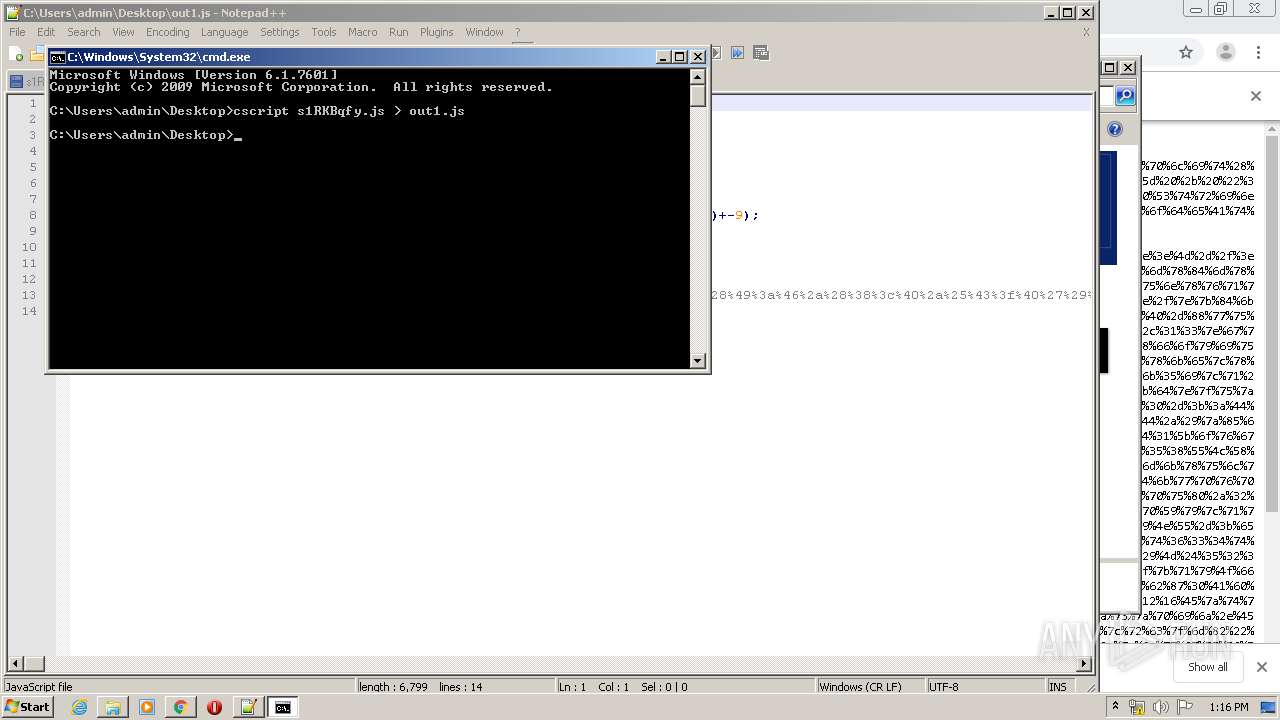The width and height of the screenshot is (1280, 720).
Task: Click the cmd.exe title bar system icon
Action: pyautogui.click(x=58, y=57)
